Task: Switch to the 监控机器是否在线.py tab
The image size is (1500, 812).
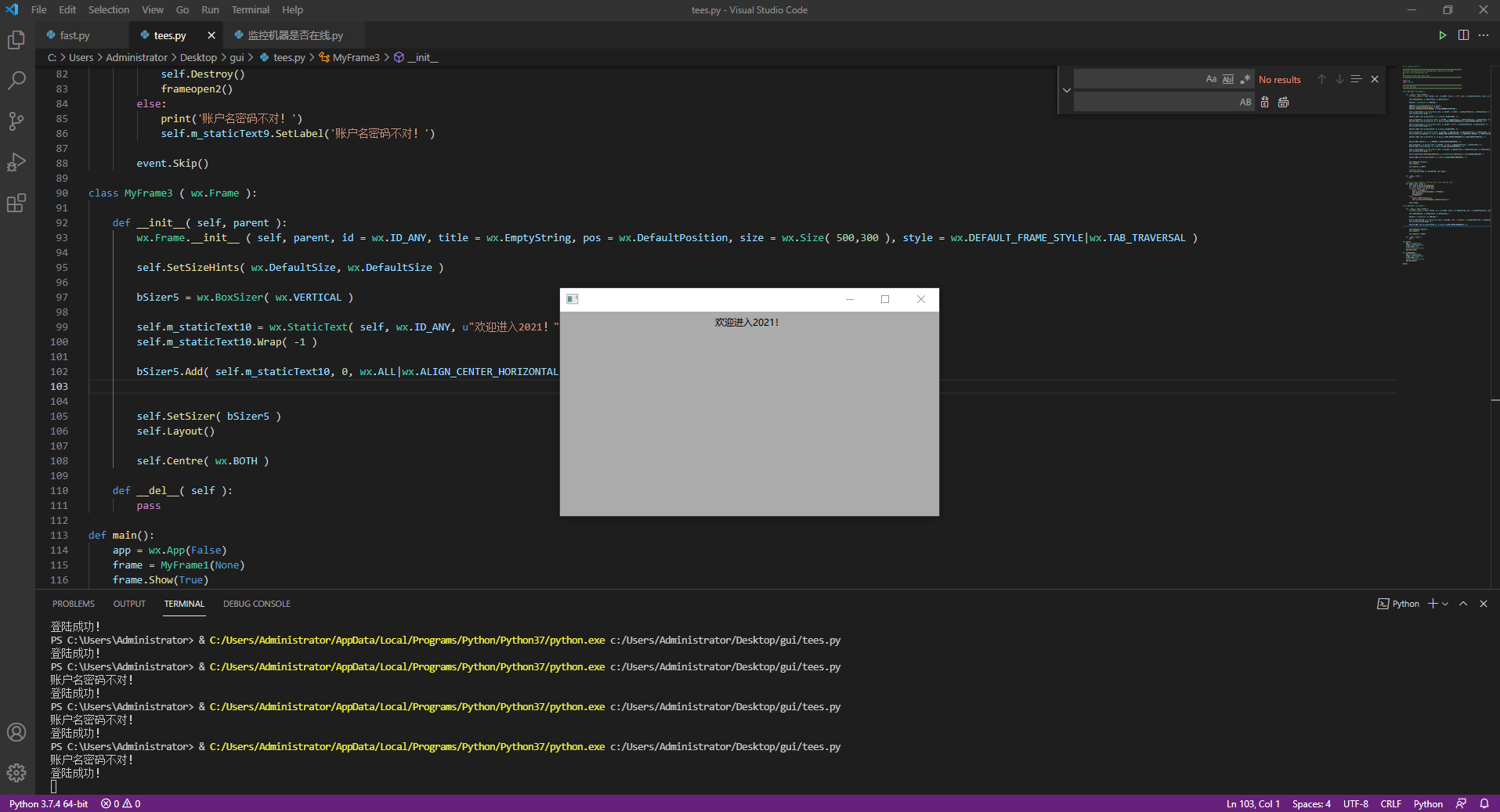Action: click(295, 35)
